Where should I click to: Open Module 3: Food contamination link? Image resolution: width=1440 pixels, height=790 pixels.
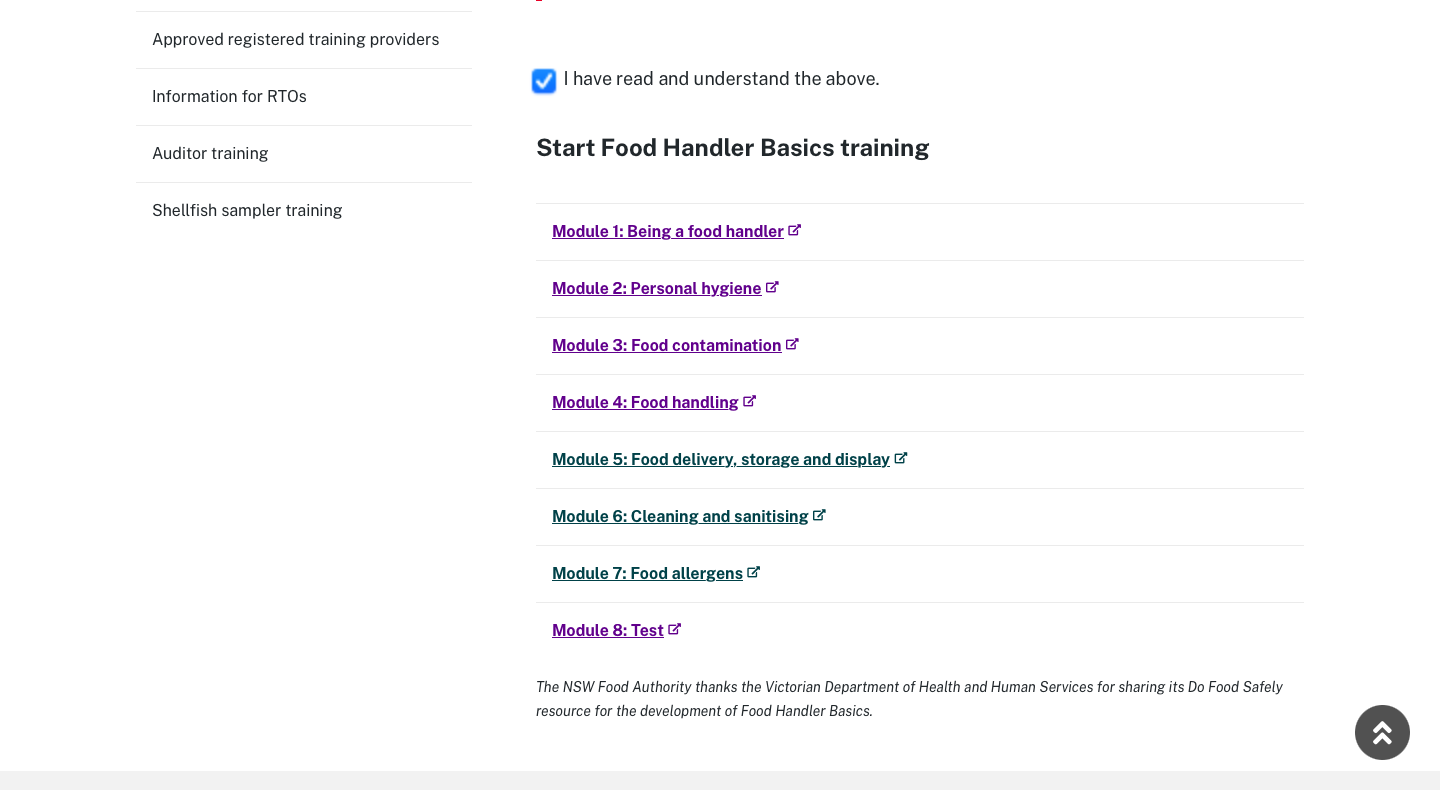tap(667, 346)
